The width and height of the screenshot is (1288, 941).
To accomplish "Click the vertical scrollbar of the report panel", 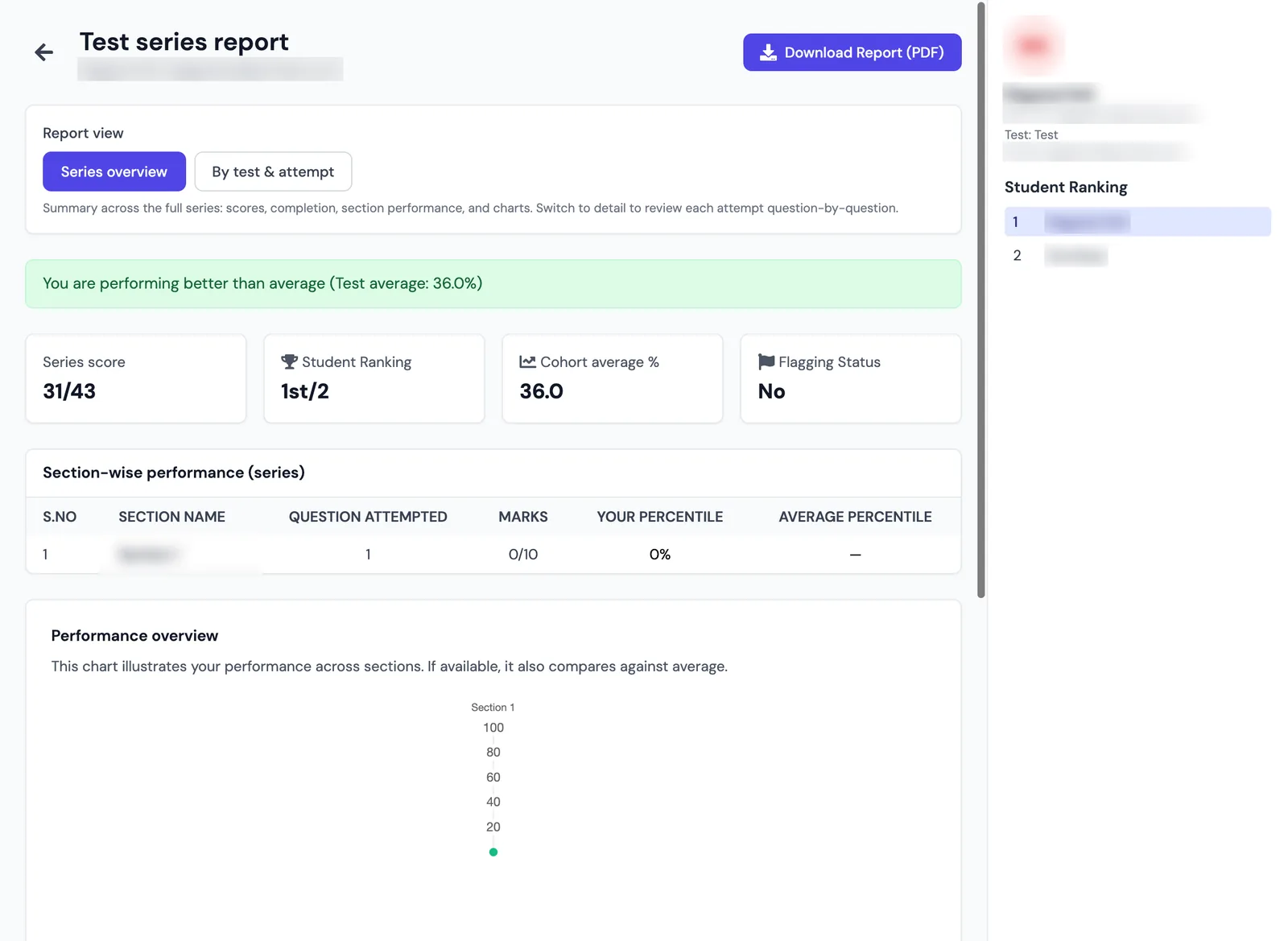I will [x=980, y=300].
